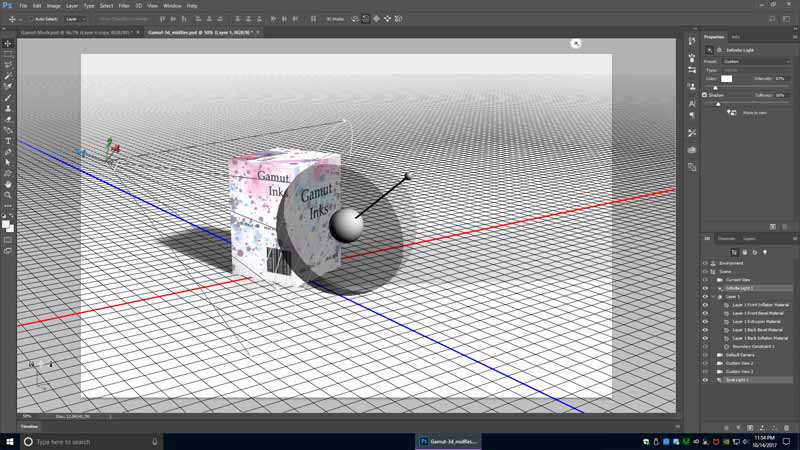Open the Window menu
This screenshot has width=800, height=450.
coord(172,6)
